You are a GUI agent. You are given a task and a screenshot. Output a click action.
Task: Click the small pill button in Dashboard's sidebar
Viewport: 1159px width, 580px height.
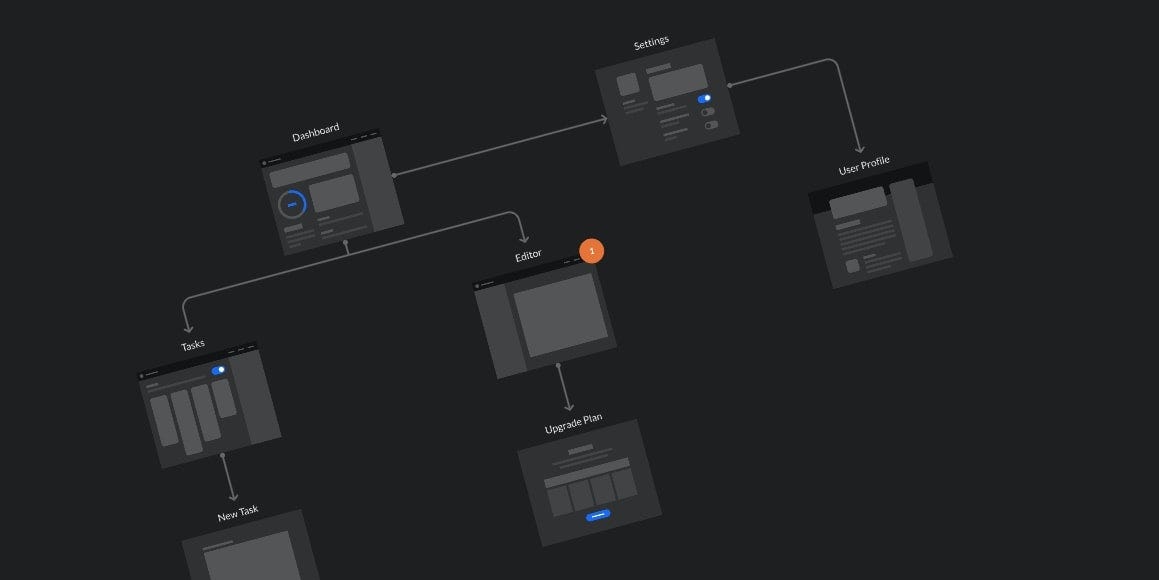click(x=294, y=227)
